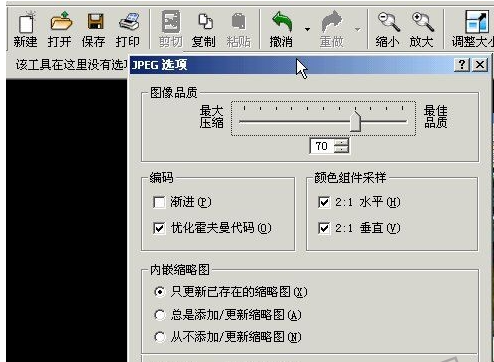The height and width of the screenshot is (362, 494).
Task: Click the JPEG 选项 title bar
Action: pos(310,64)
